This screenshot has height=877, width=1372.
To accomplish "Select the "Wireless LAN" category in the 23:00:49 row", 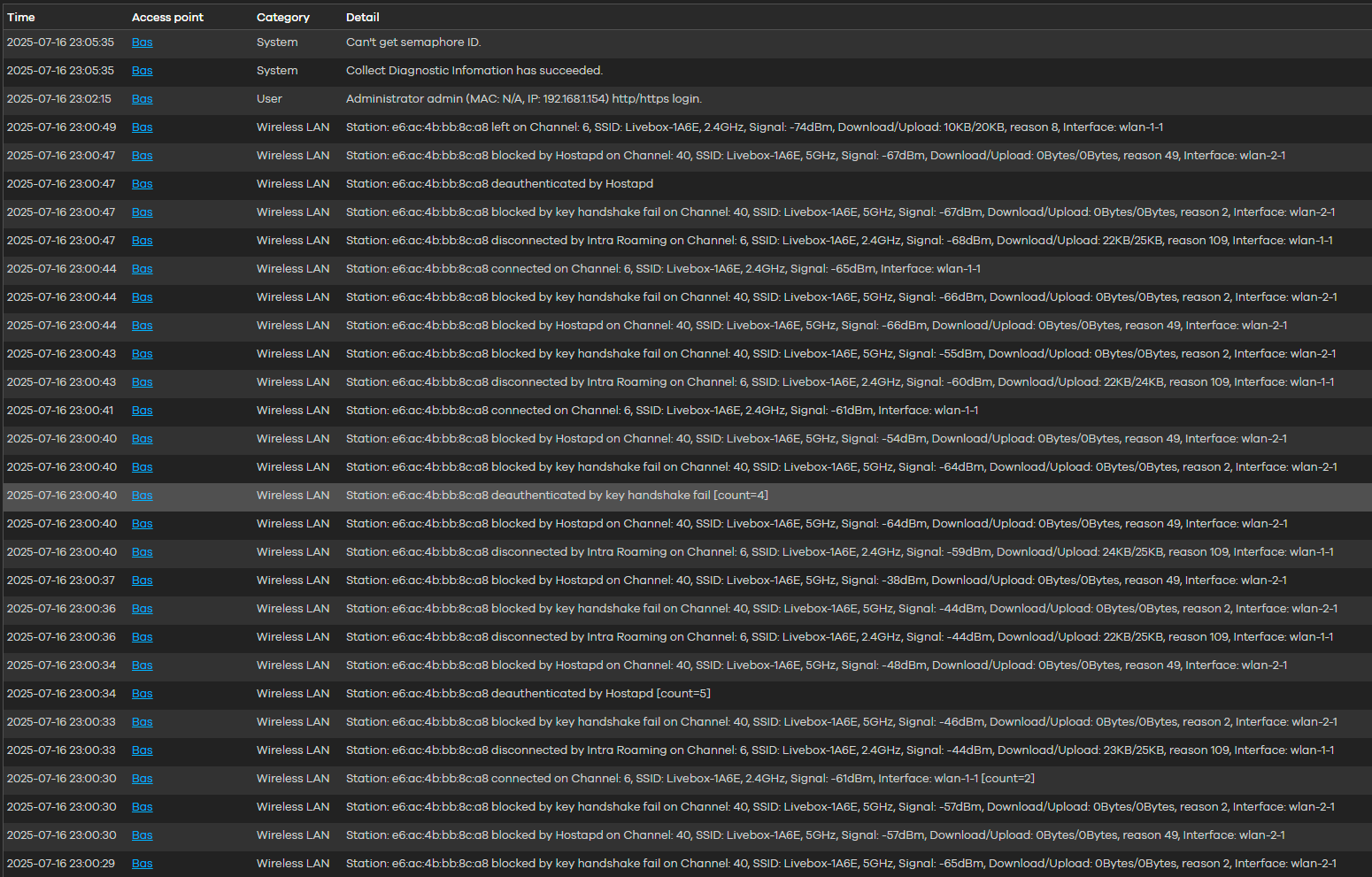I will [293, 127].
